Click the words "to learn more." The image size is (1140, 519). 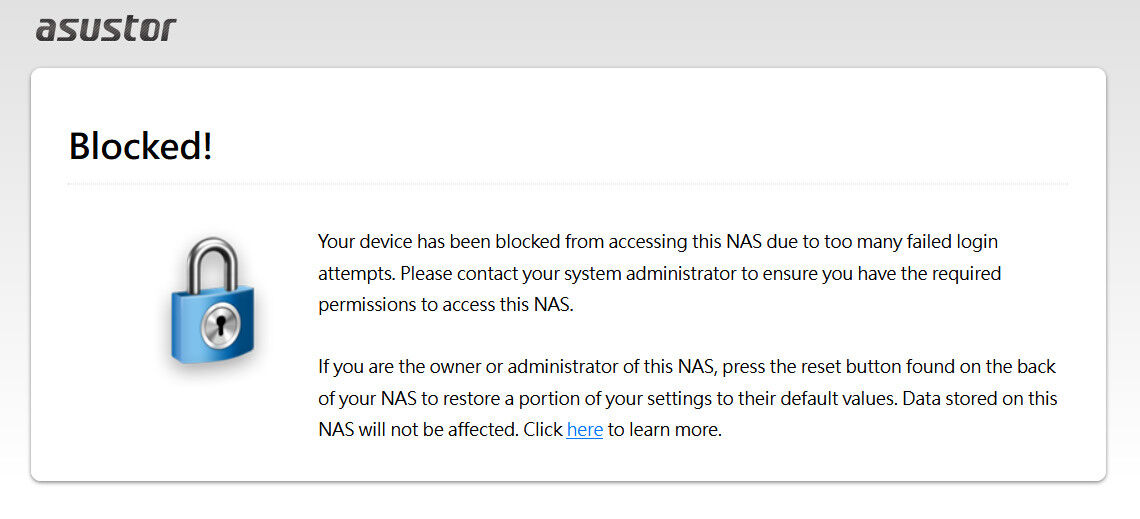(664, 430)
